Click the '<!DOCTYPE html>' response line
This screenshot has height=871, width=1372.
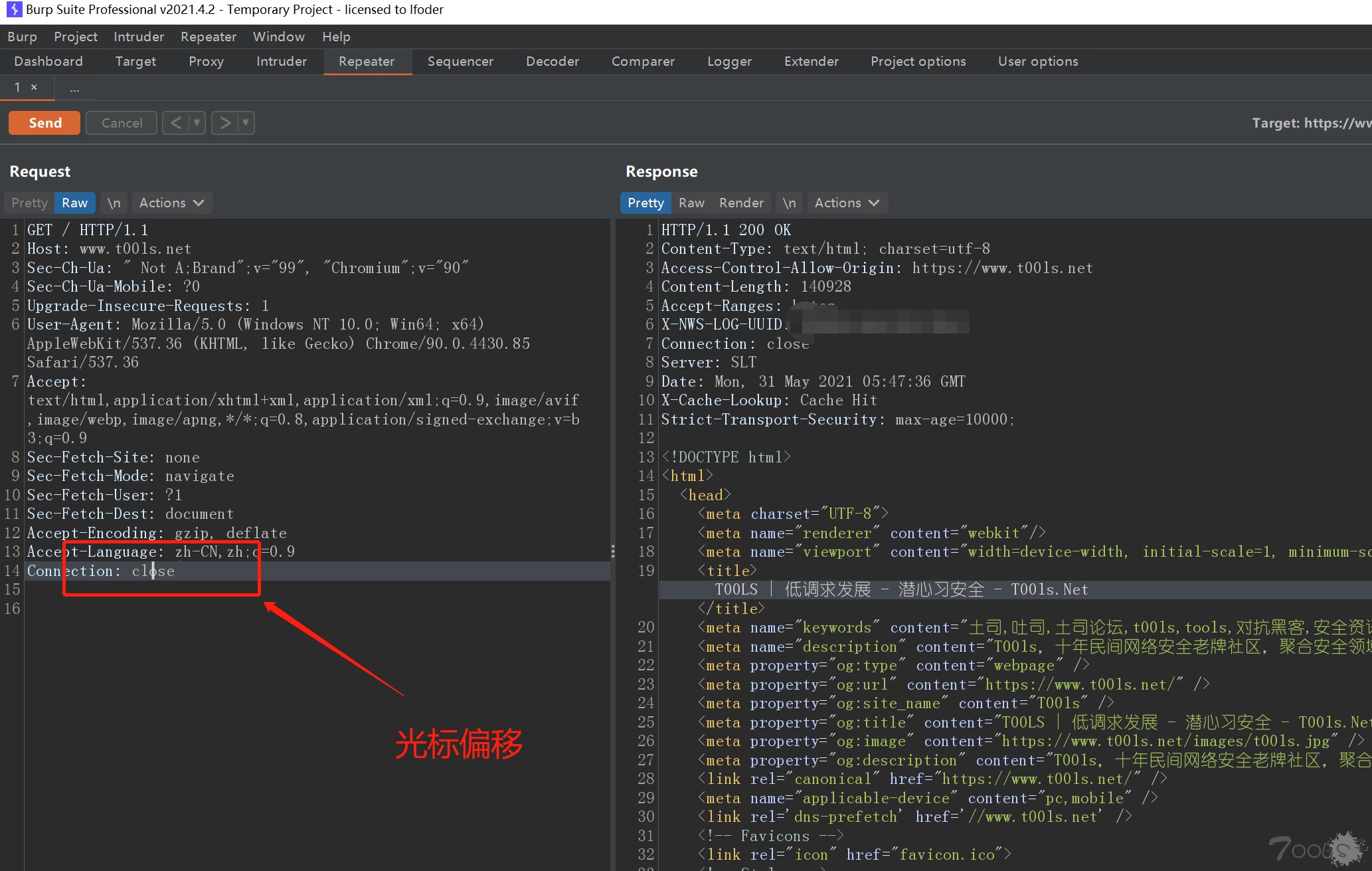pyautogui.click(x=726, y=457)
